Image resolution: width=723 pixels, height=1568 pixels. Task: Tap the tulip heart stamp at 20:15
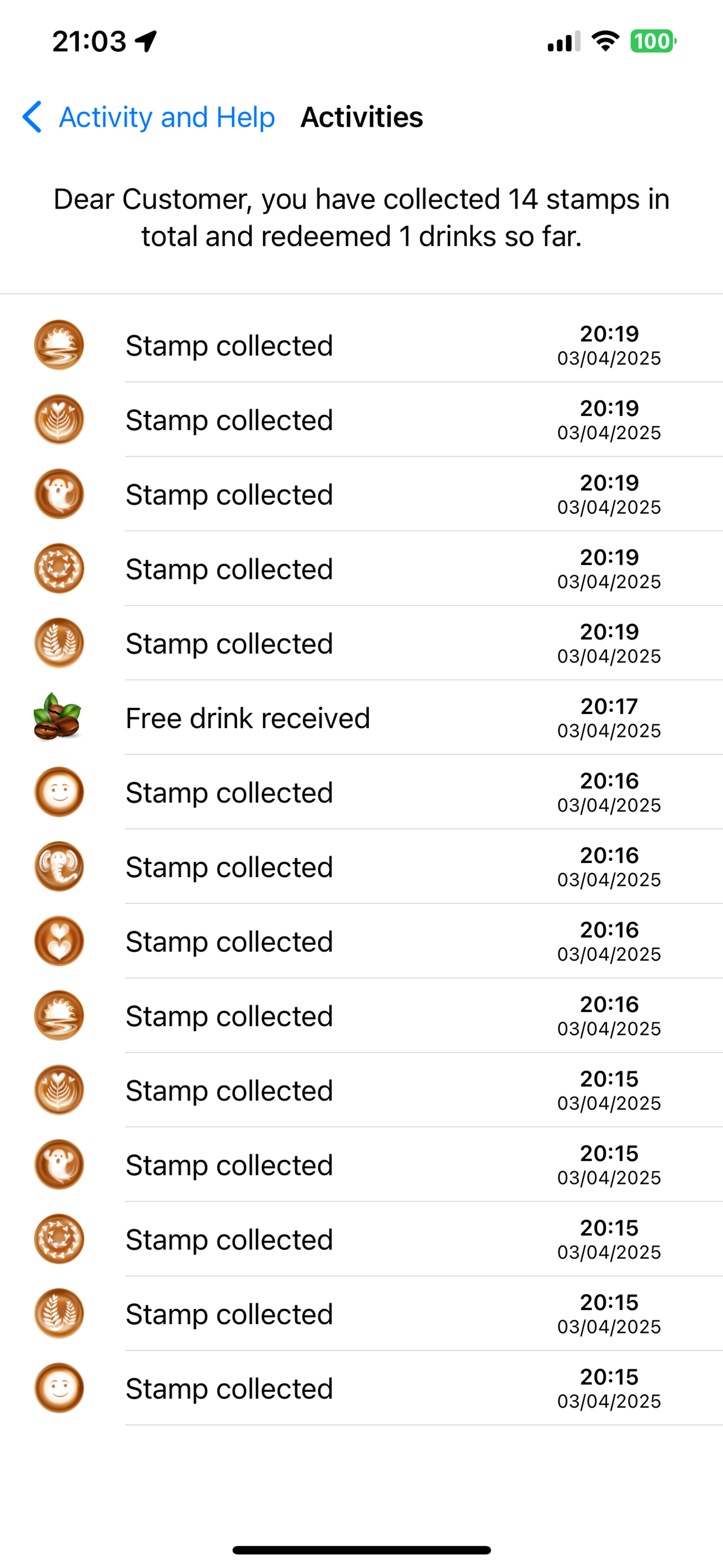[59, 1090]
